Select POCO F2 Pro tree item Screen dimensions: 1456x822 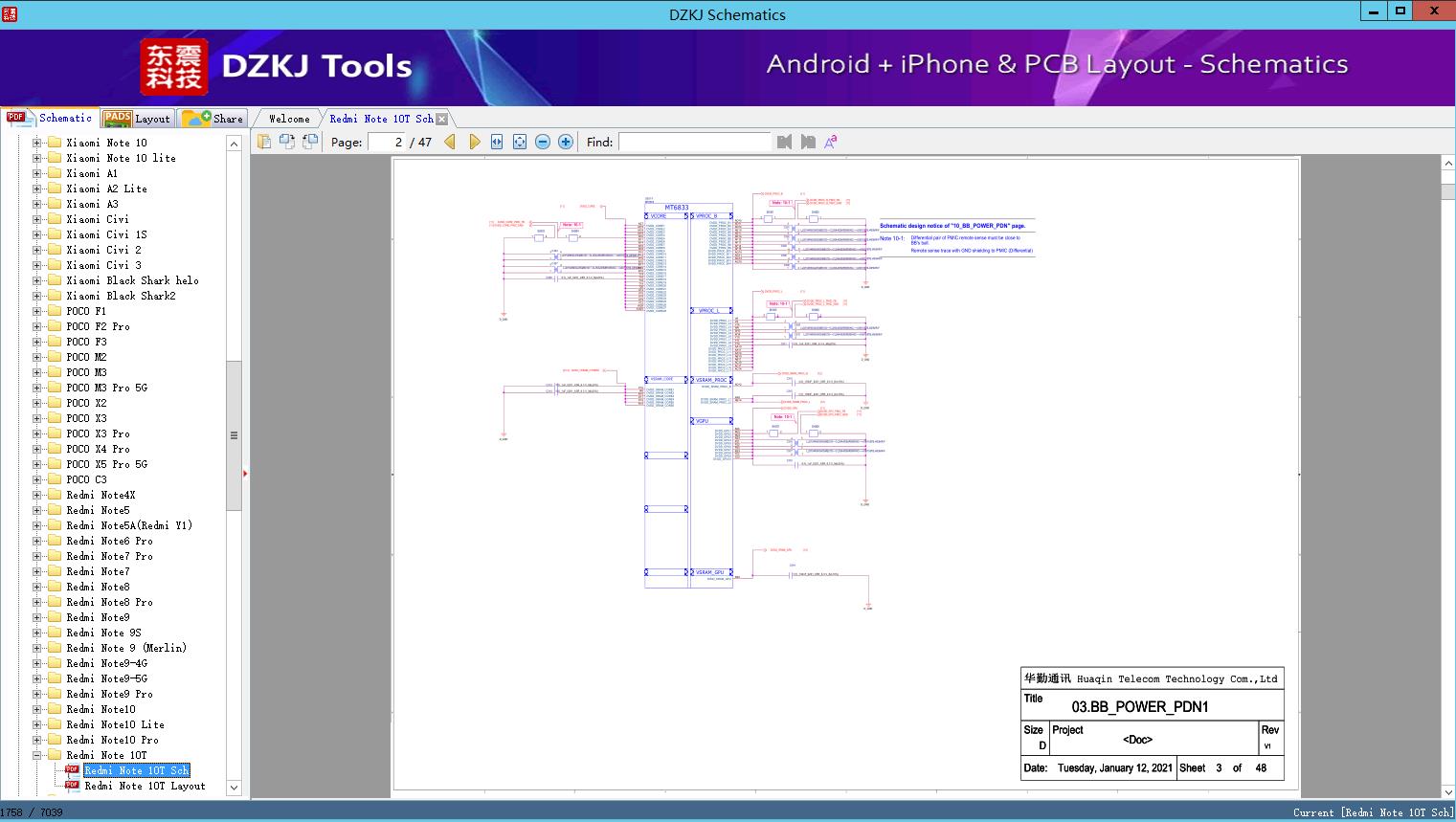(98, 326)
